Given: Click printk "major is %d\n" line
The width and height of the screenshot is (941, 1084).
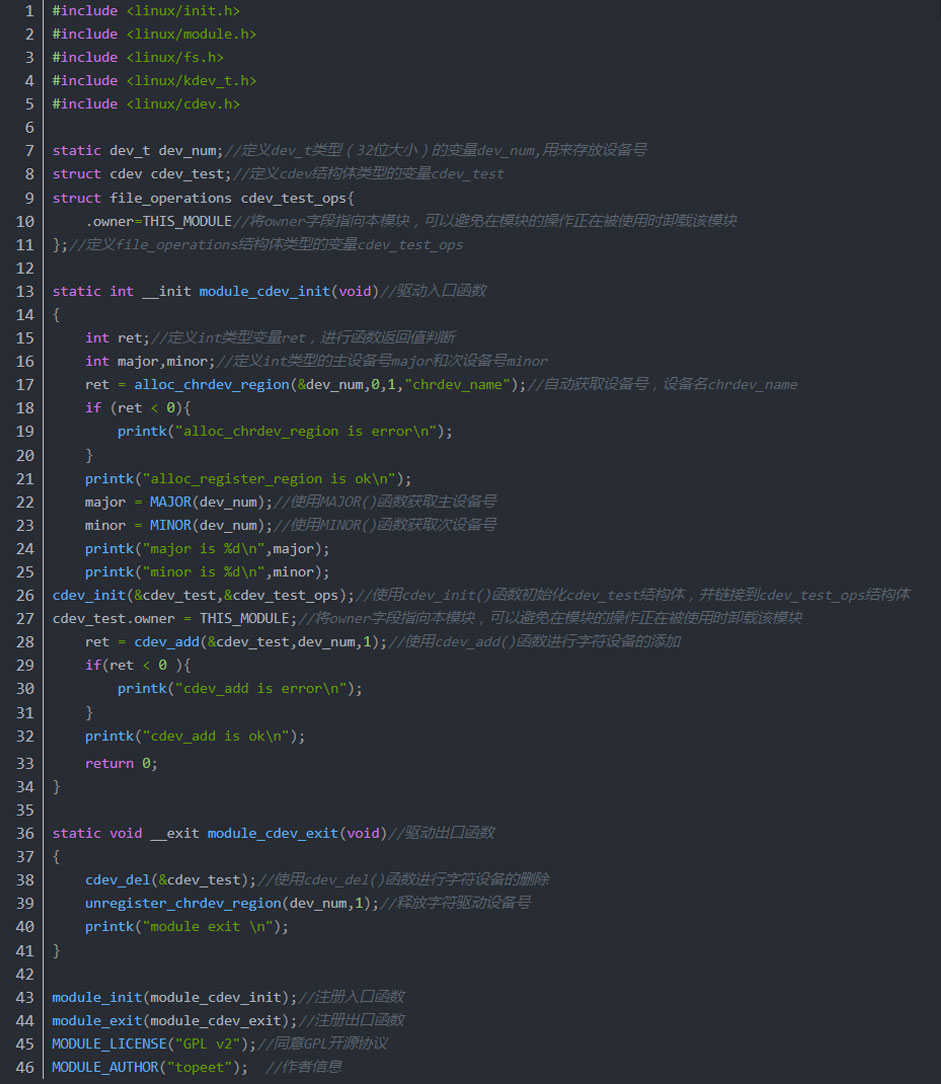Looking at the screenshot, I should (207, 549).
